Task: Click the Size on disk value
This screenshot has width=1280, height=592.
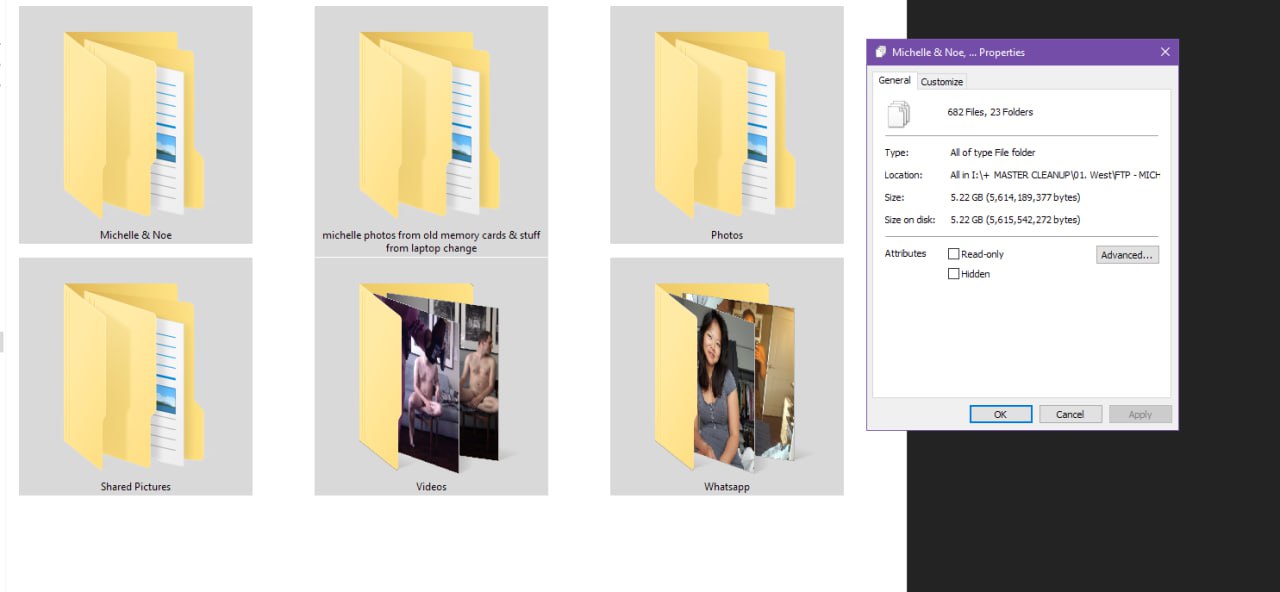Action: 1015,220
